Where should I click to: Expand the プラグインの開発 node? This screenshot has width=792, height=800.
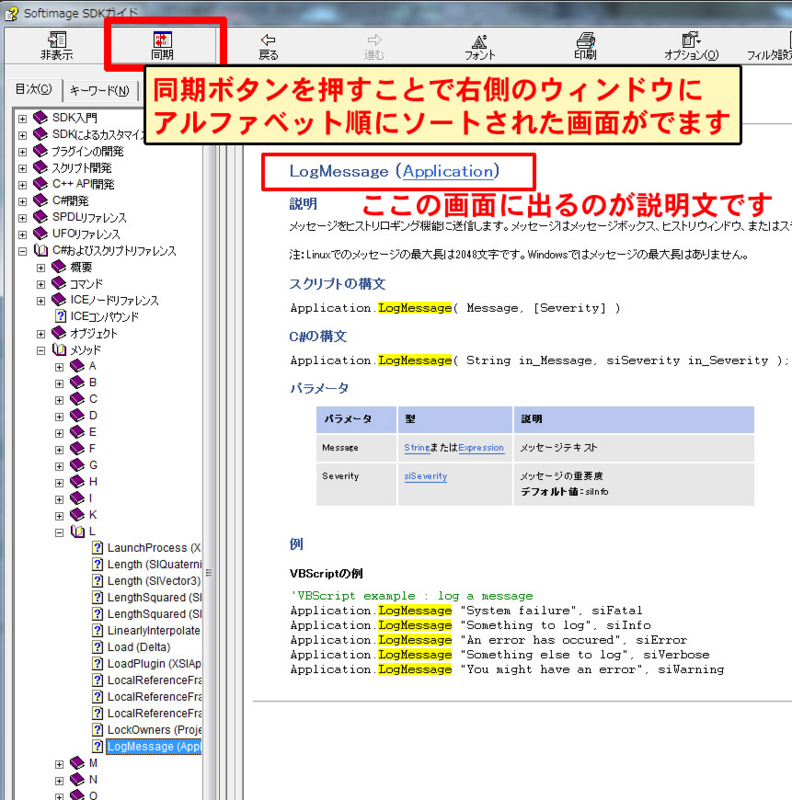point(22,152)
